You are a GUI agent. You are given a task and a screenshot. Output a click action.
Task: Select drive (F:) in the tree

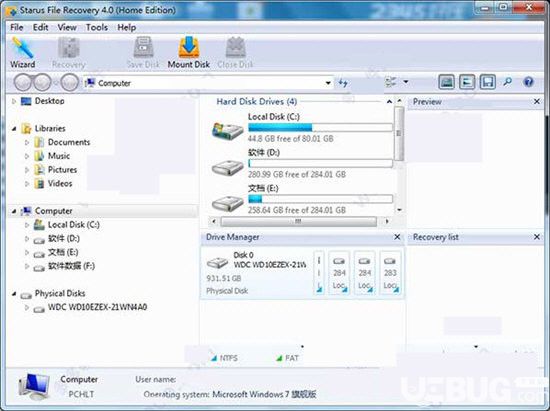click(72, 266)
